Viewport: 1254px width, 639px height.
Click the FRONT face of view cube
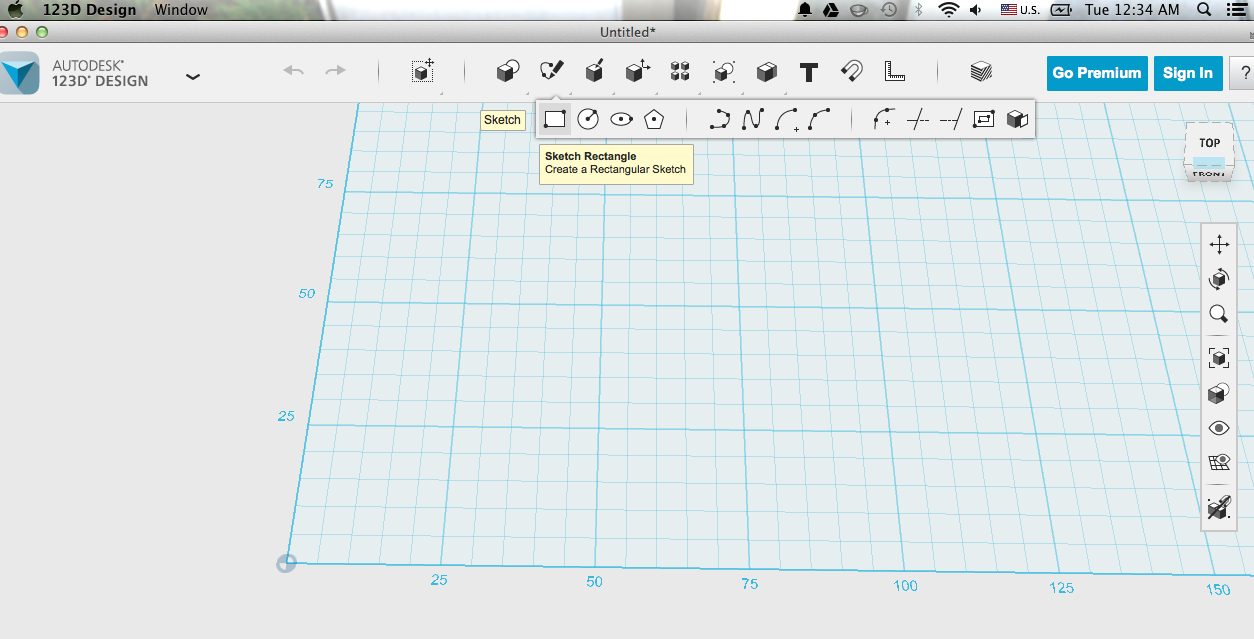click(x=1209, y=173)
